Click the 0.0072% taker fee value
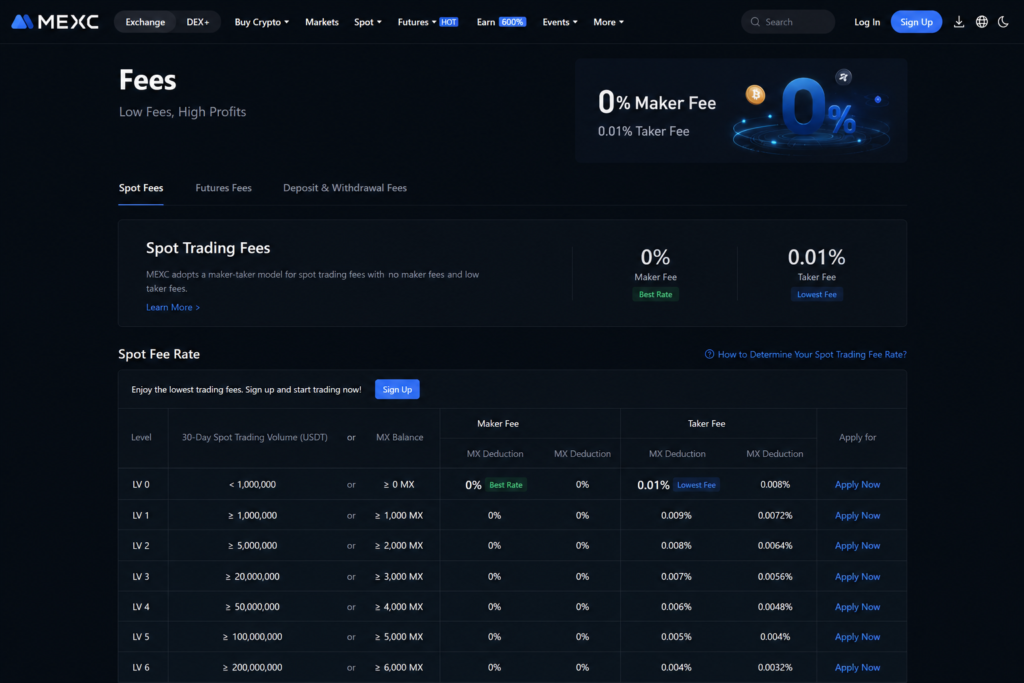This screenshot has height=683, width=1024. (x=775, y=515)
